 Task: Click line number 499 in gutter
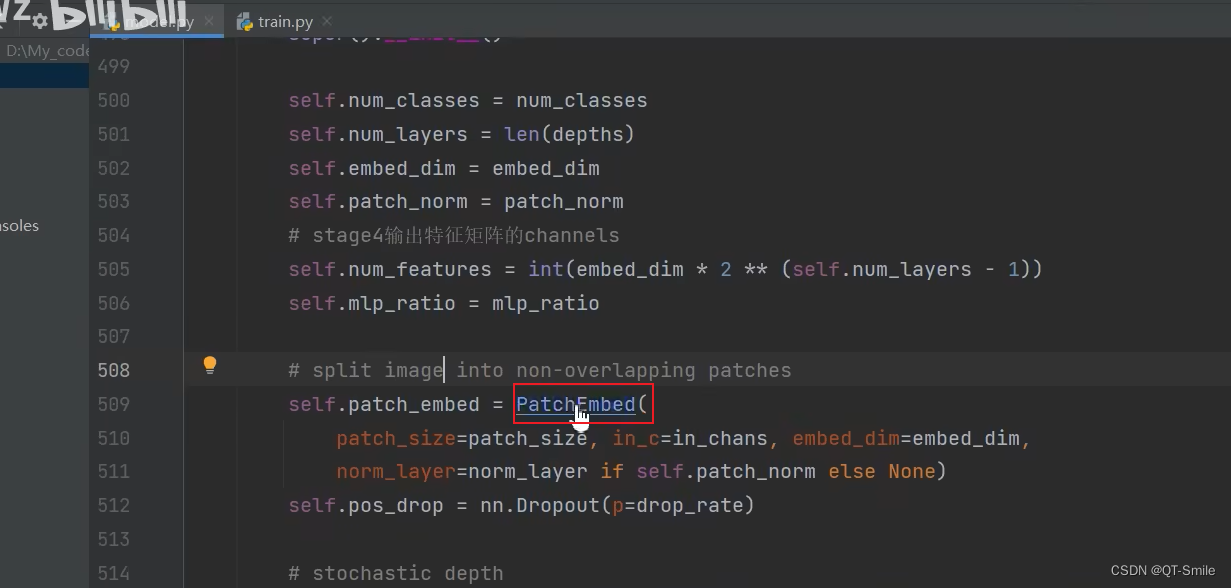[x=113, y=66]
